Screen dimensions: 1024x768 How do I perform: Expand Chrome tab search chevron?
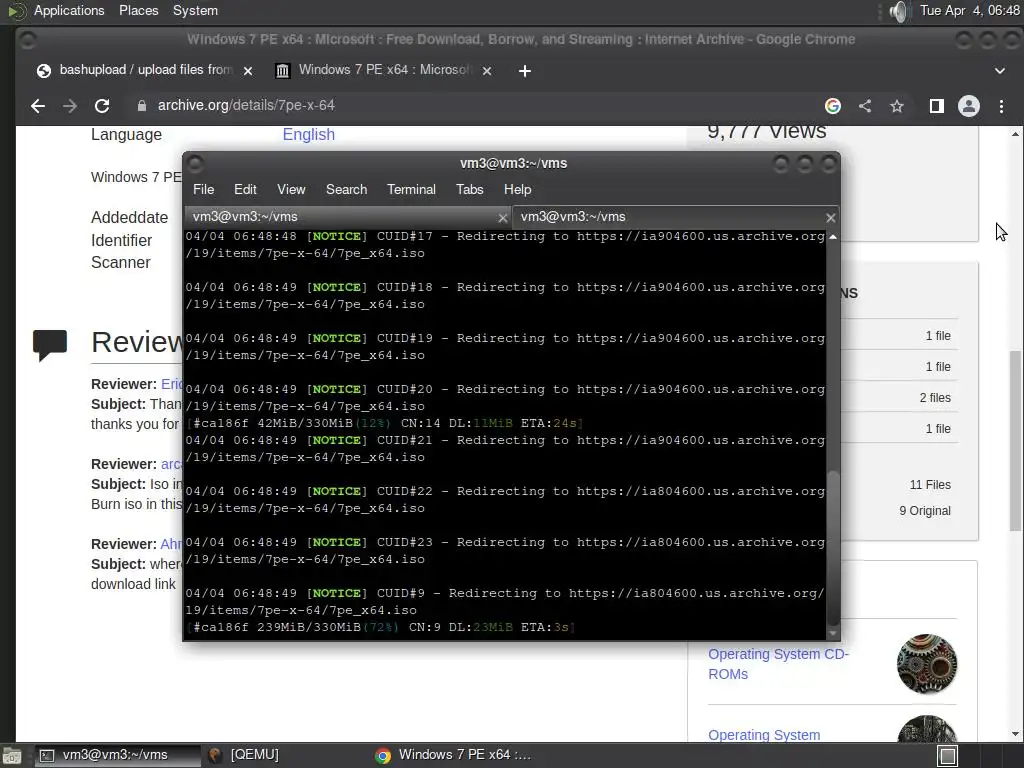coord(1000,71)
